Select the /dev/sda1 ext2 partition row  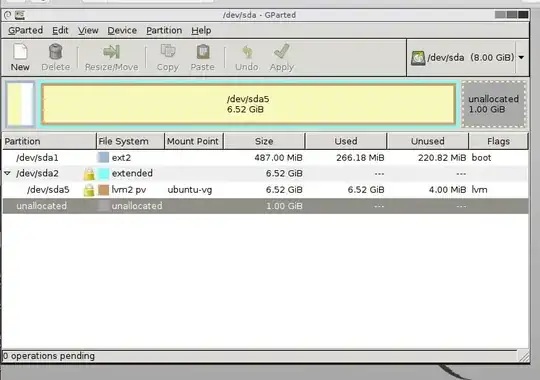point(265,158)
